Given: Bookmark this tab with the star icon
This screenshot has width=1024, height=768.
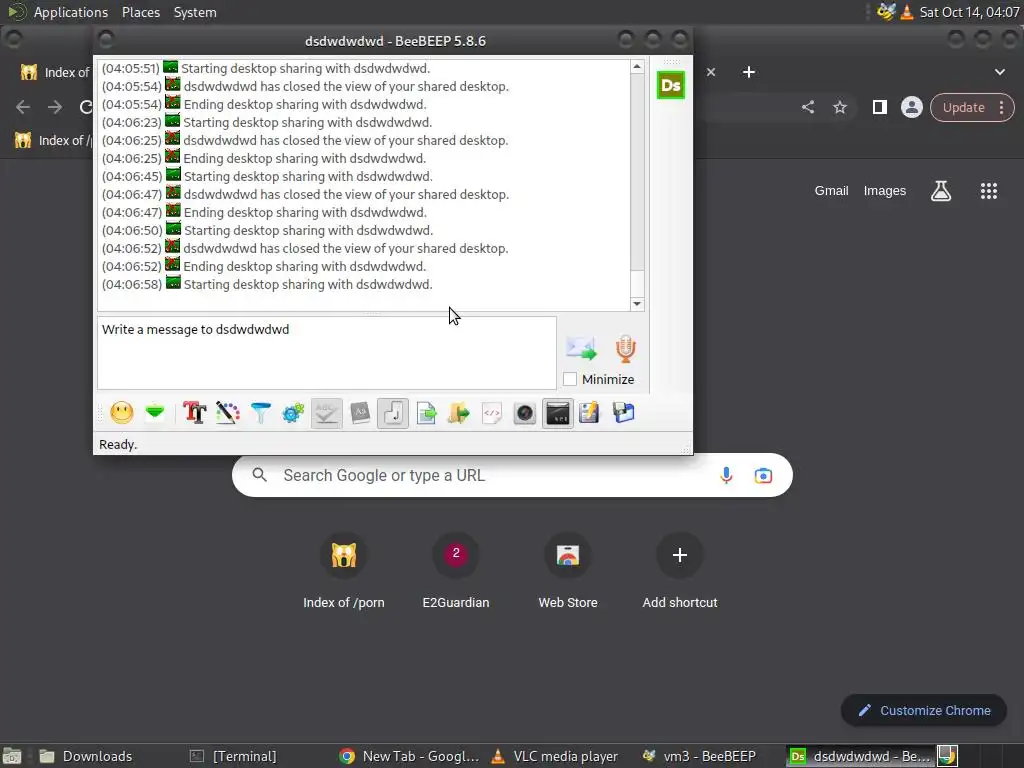Looking at the screenshot, I should [840, 107].
